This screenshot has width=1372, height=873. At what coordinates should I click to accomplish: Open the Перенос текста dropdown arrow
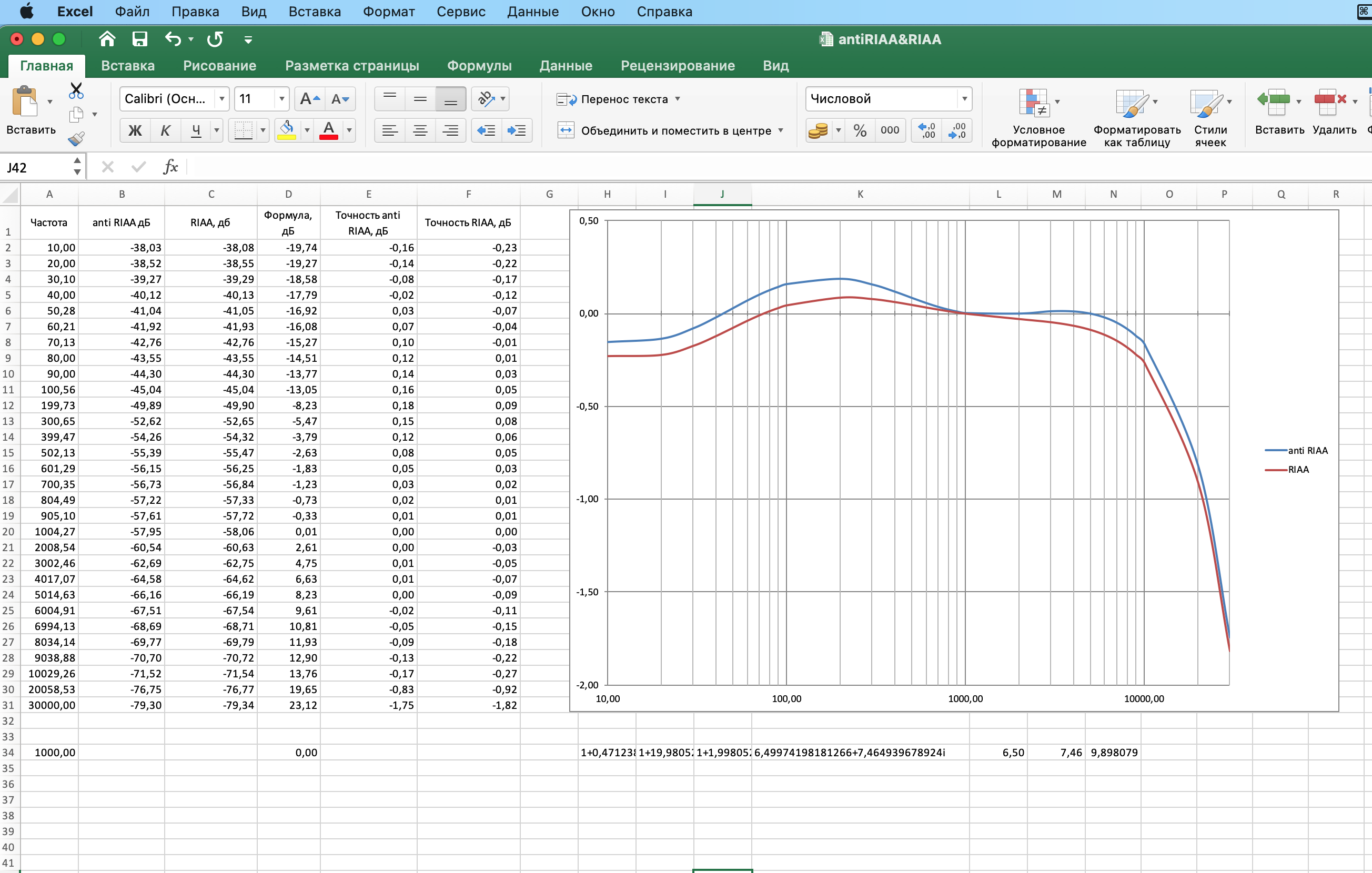[678, 99]
